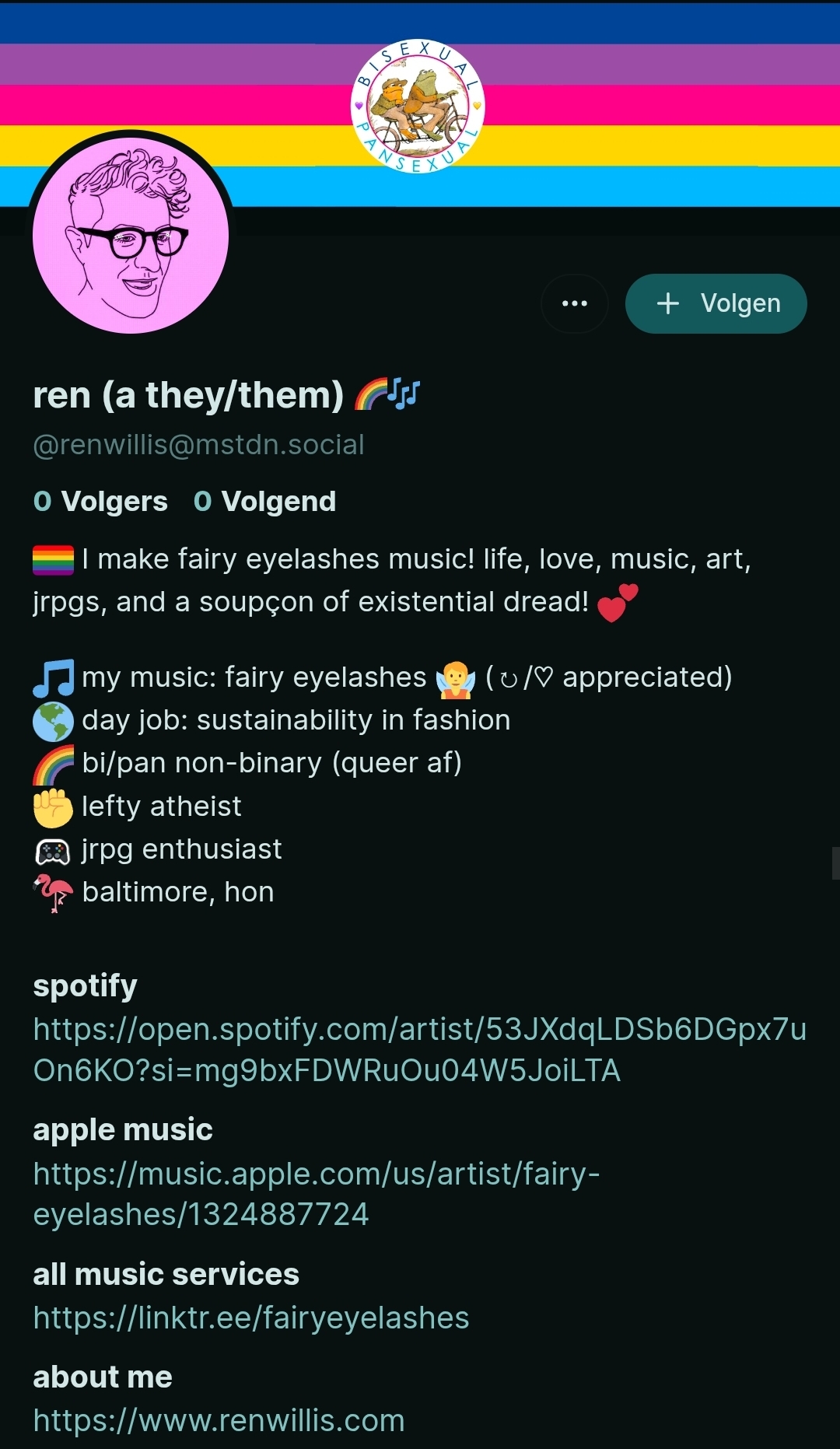840x1449 pixels.
Task: Click the globe emoji beside day job
Action: click(x=53, y=721)
